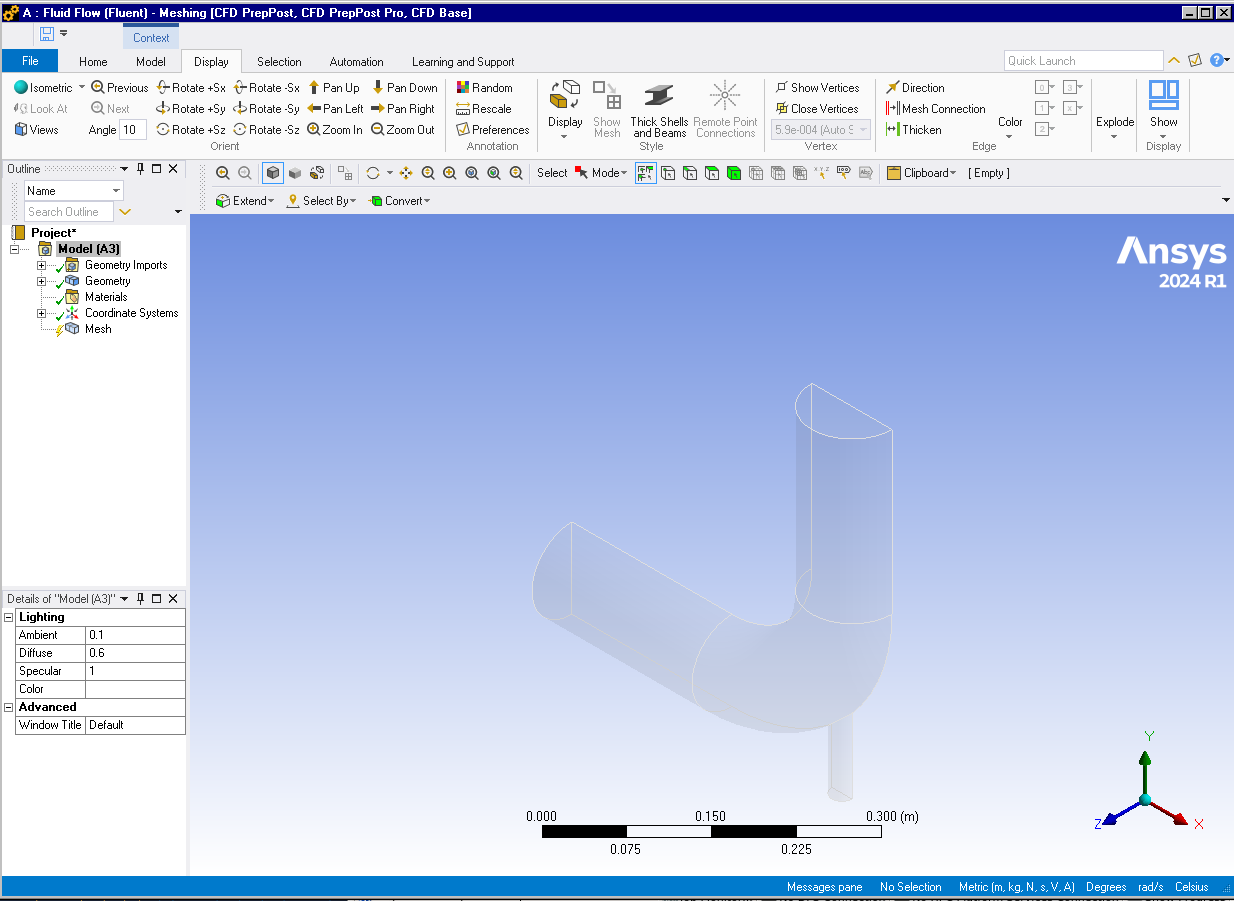Image resolution: width=1234 pixels, height=901 pixels.
Task: Click the Preferences button
Action: click(492, 130)
